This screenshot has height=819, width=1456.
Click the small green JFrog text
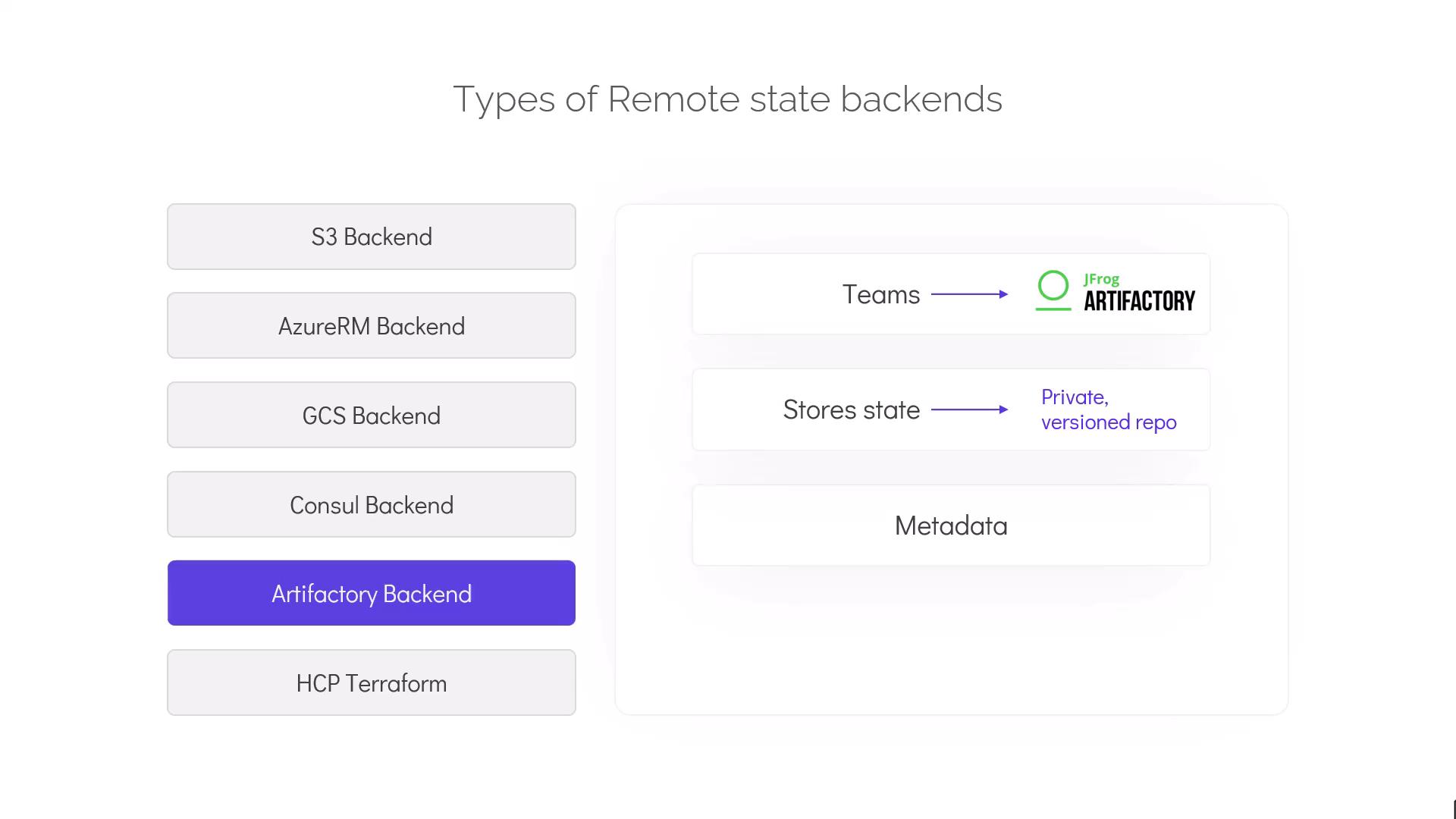[1101, 279]
